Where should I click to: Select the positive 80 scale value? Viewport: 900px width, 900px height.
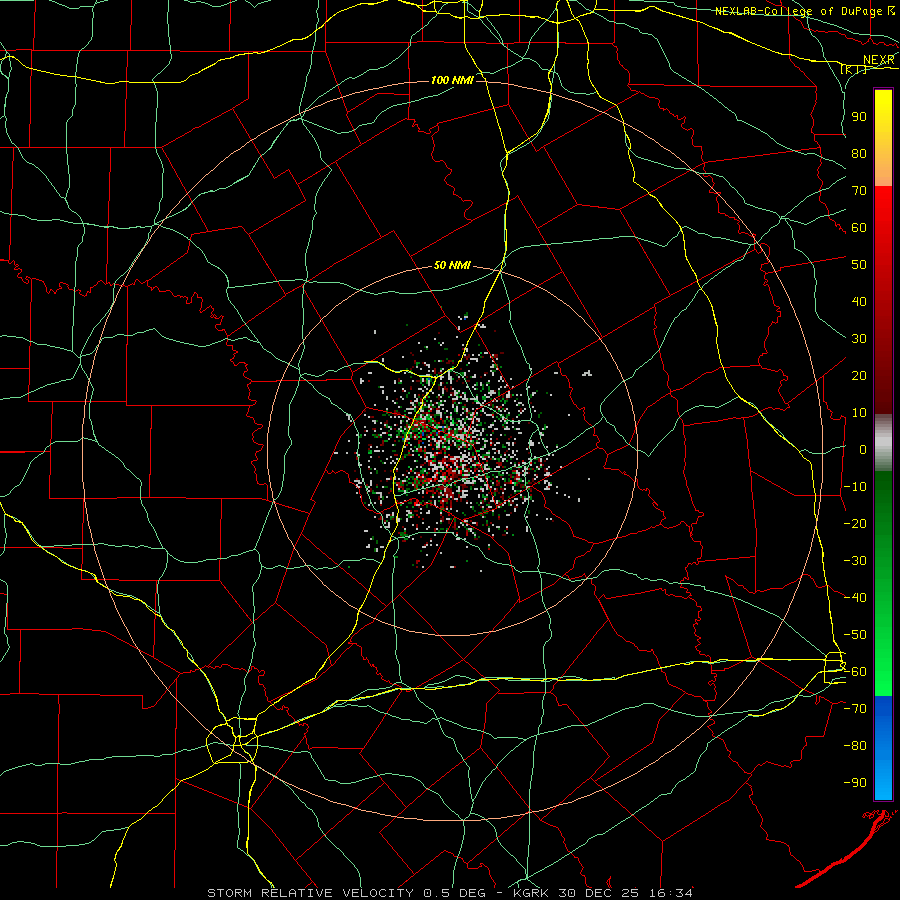click(859, 153)
